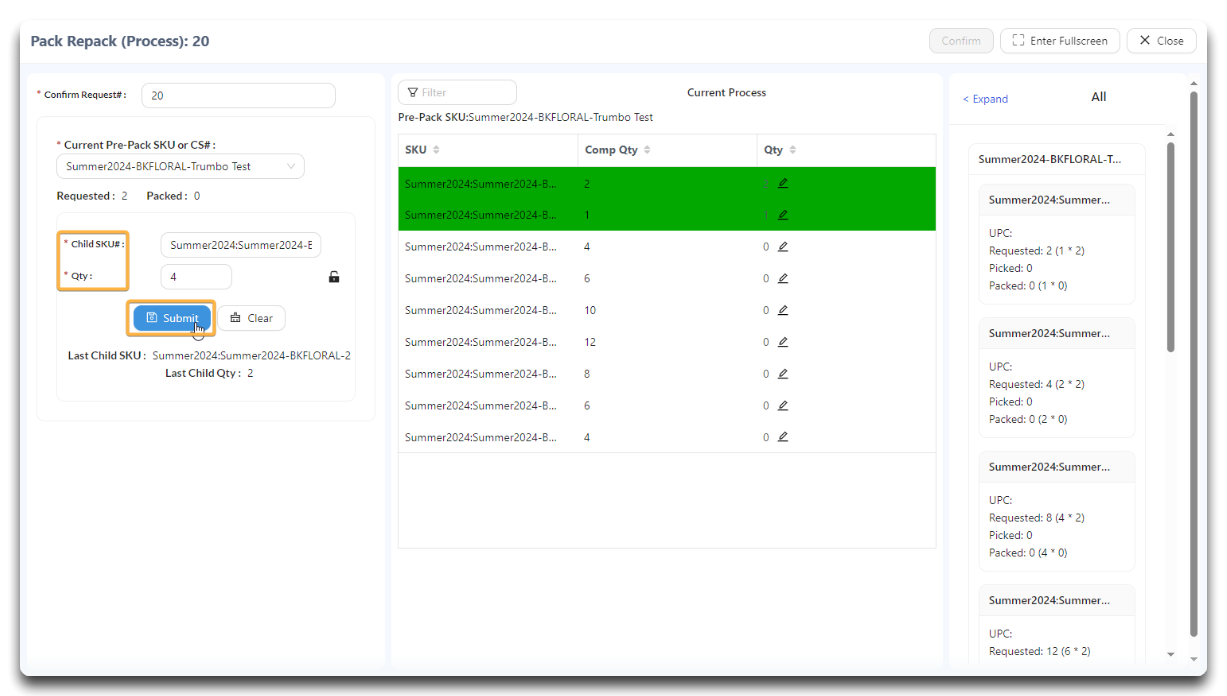This screenshot has width=1227, height=696.
Task: Click the greyed-out Confirm button
Action: coord(961,41)
